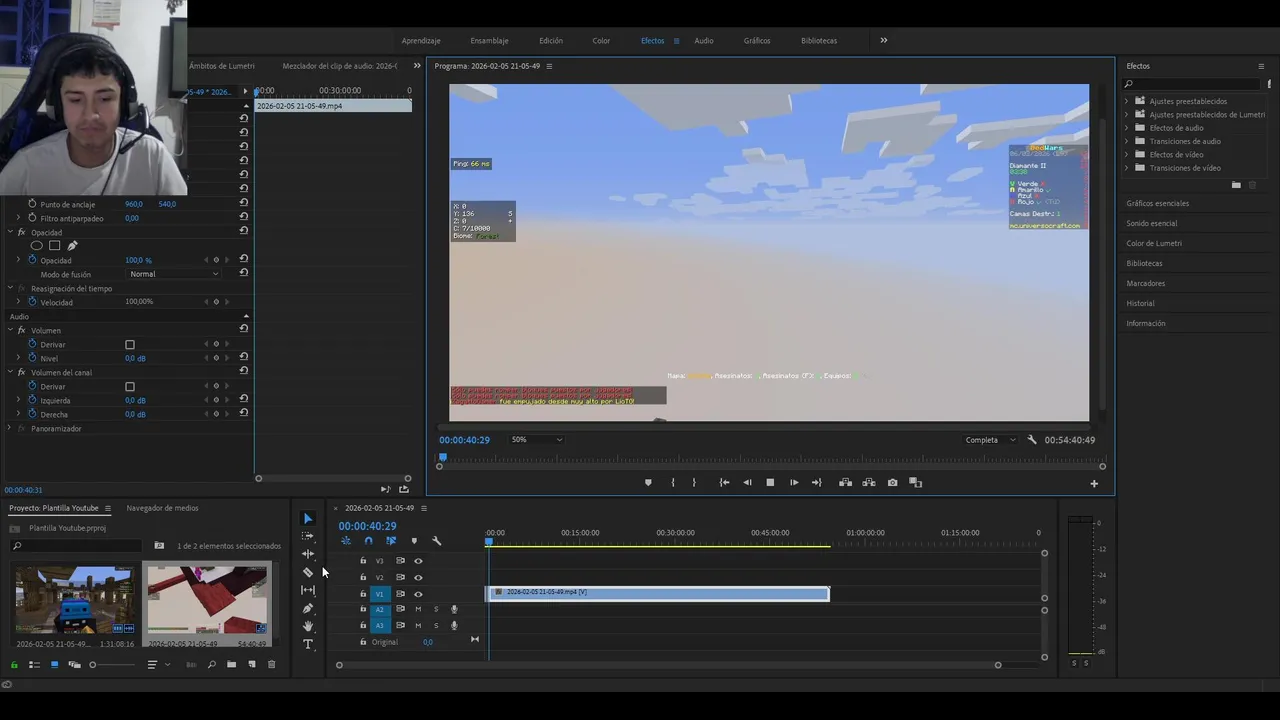Open Gráficos esenciales panel
This screenshot has height=720, width=1280.
coord(1158,203)
